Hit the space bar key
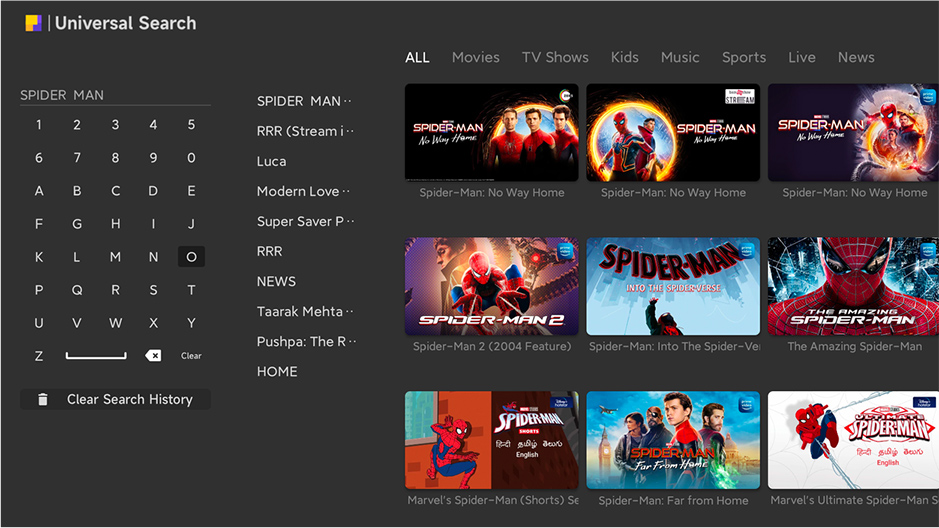 96,356
